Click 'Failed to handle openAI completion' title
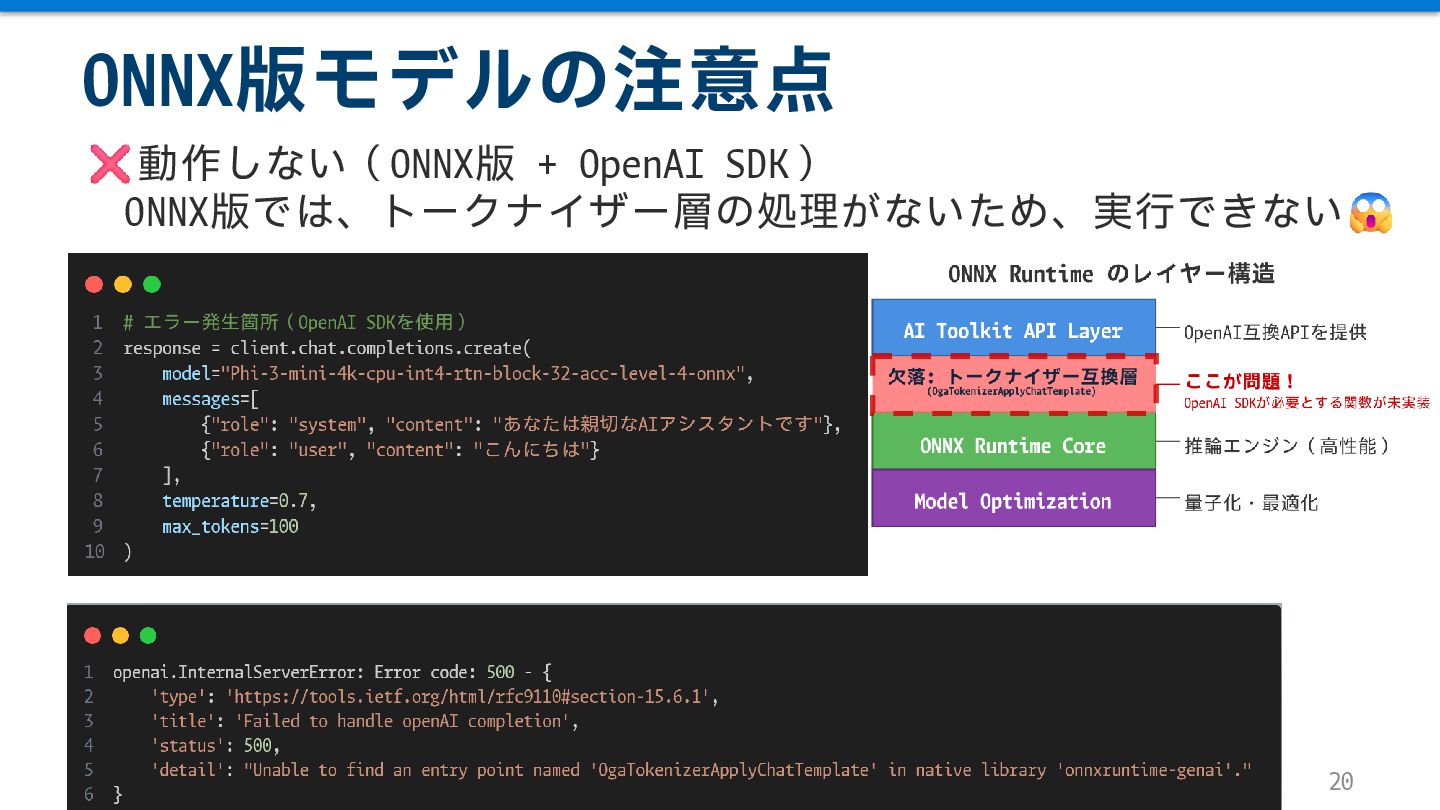 click(x=403, y=721)
